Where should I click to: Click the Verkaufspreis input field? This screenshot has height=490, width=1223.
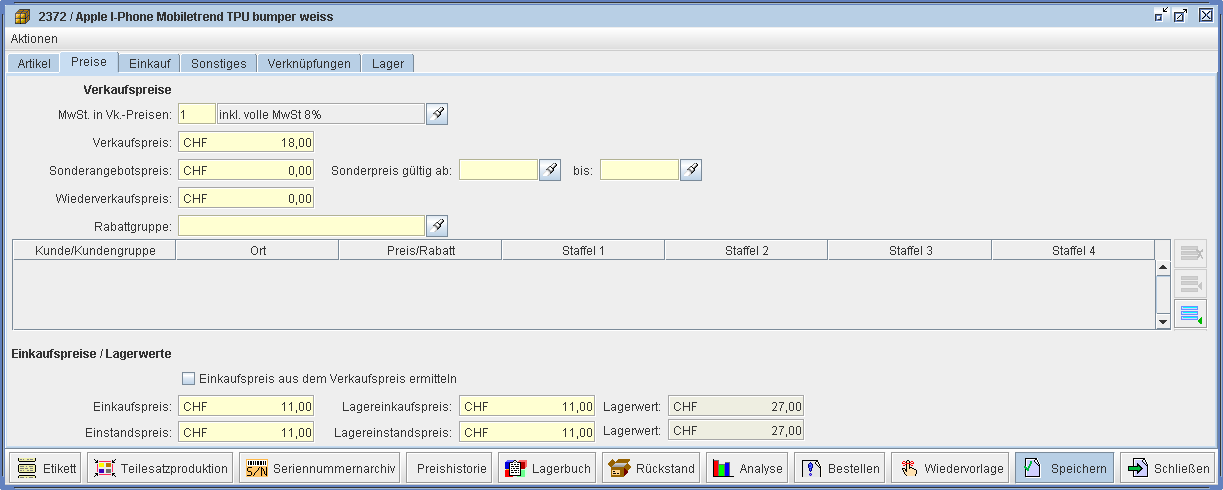(x=246, y=142)
